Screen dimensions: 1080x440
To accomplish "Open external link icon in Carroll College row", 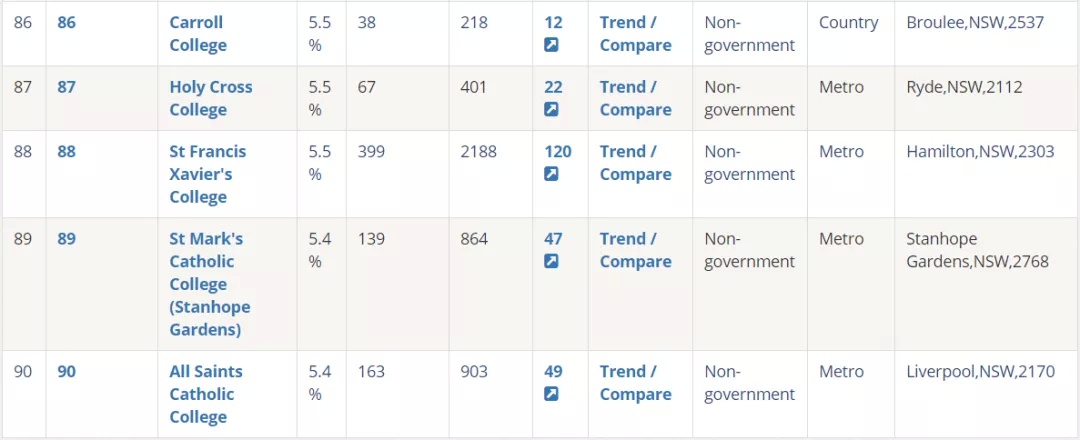I will point(551,45).
